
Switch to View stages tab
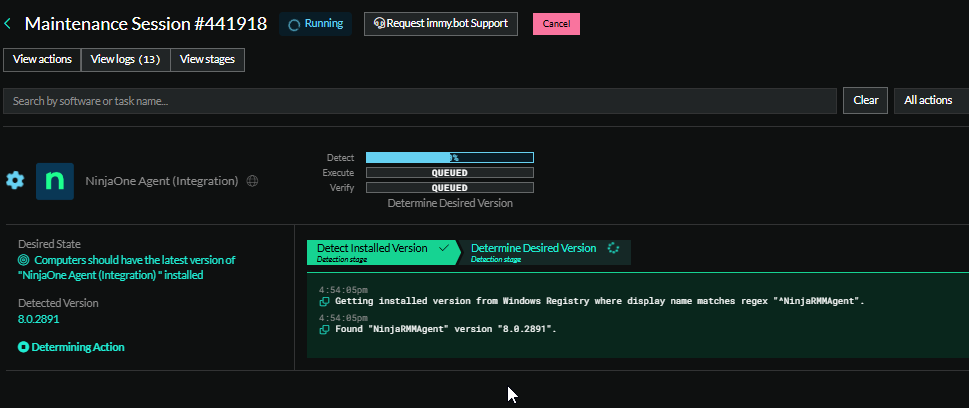[207, 60]
